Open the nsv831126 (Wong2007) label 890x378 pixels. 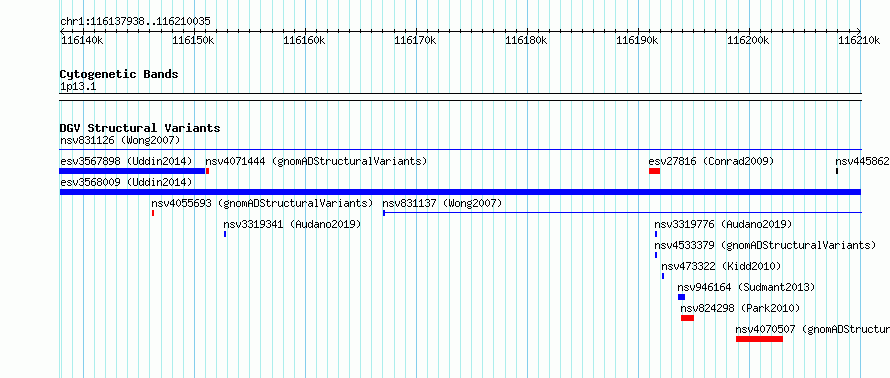pyautogui.click(x=120, y=140)
